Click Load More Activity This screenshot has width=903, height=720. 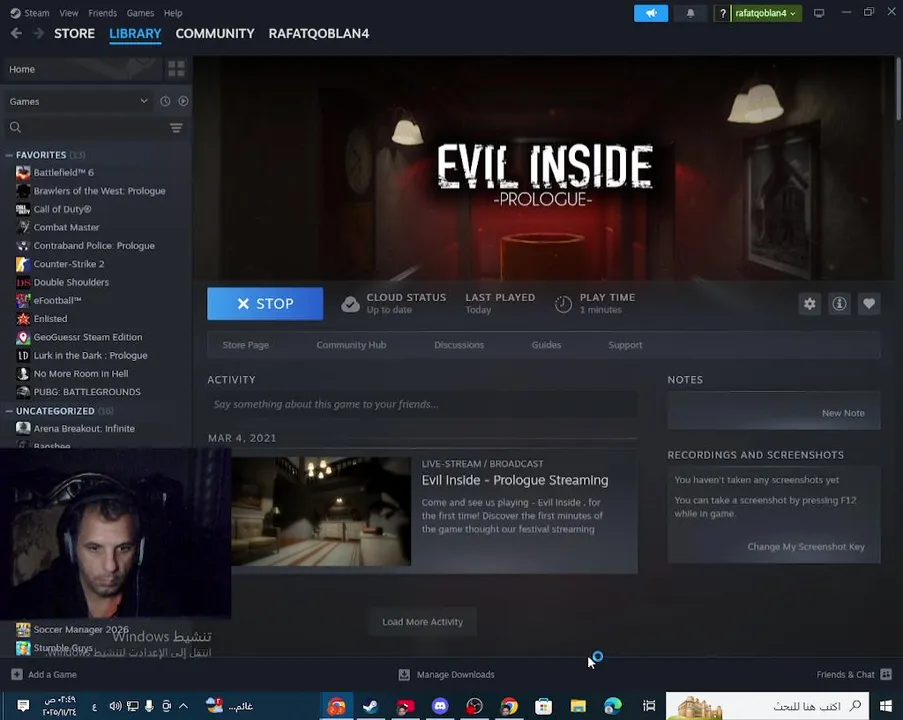tap(422, 622)
